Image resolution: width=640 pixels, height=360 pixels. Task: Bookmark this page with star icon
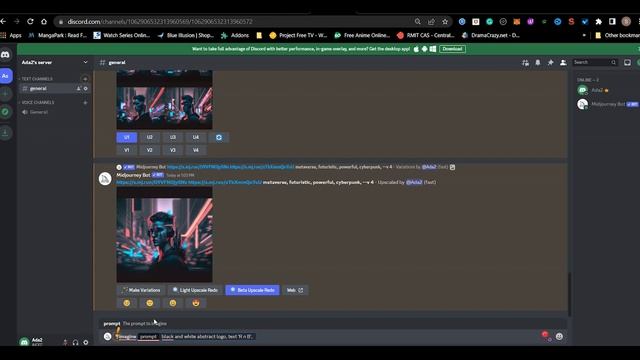445,21
